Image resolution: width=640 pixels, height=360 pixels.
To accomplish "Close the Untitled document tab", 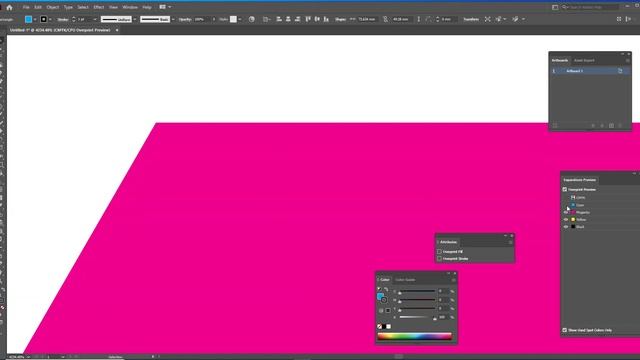I will [117, 30].
